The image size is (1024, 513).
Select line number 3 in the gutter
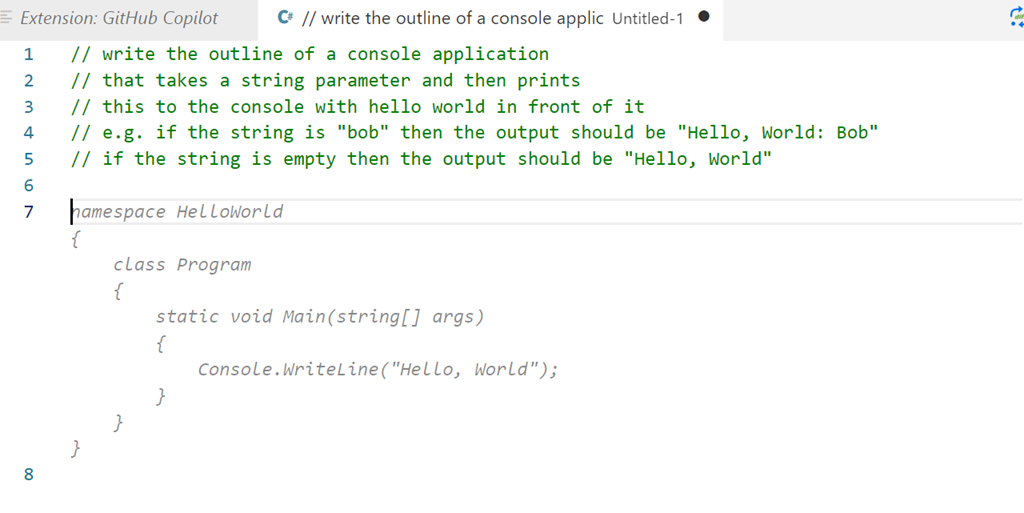(28, 107)
